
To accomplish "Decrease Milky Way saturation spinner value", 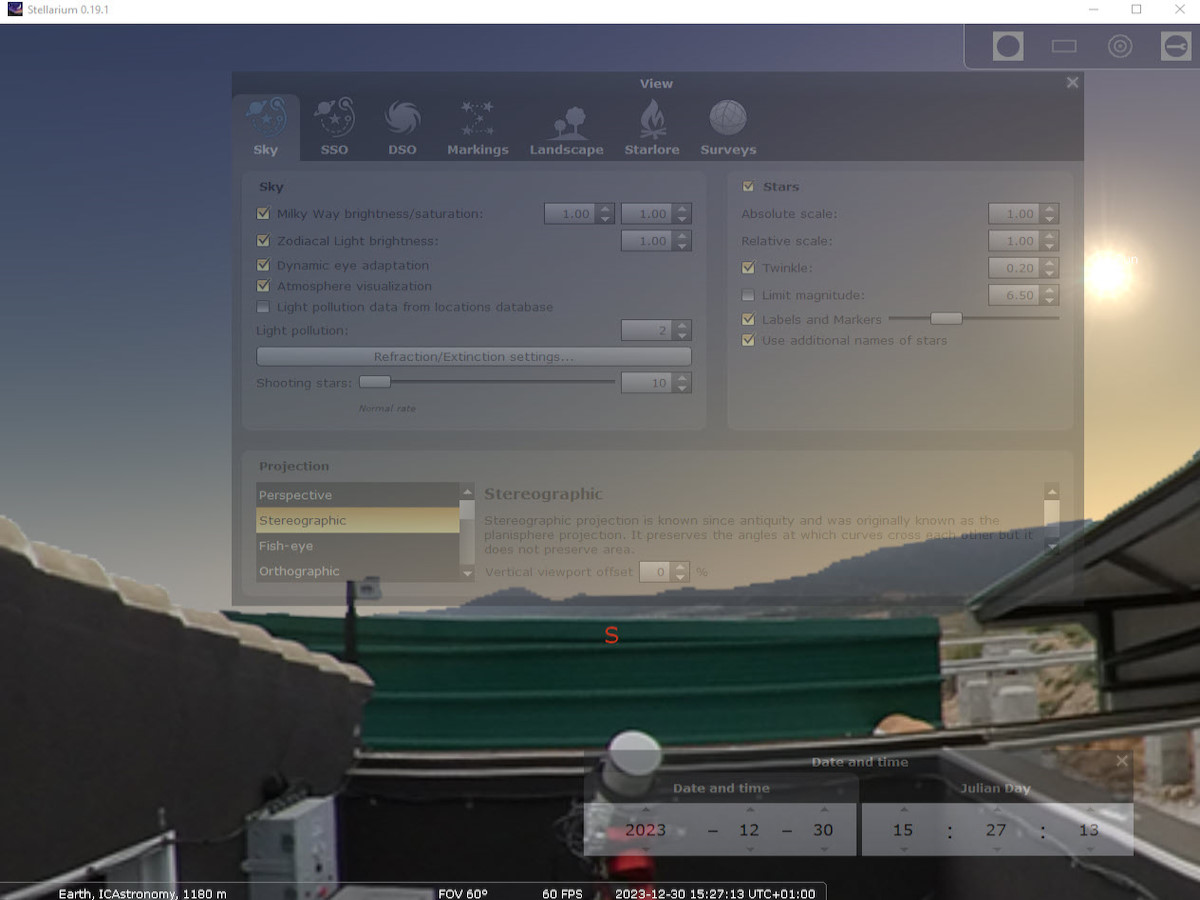I will coord(682,219).
